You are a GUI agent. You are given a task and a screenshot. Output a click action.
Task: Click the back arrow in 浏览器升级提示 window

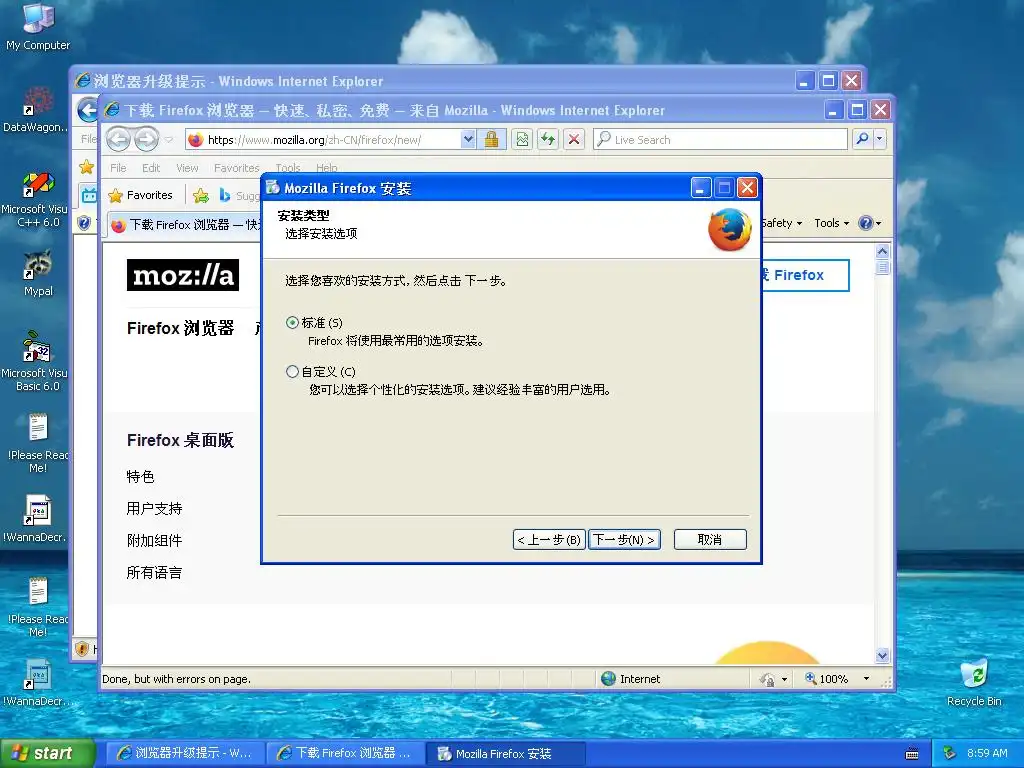click(x=86, y=110)
